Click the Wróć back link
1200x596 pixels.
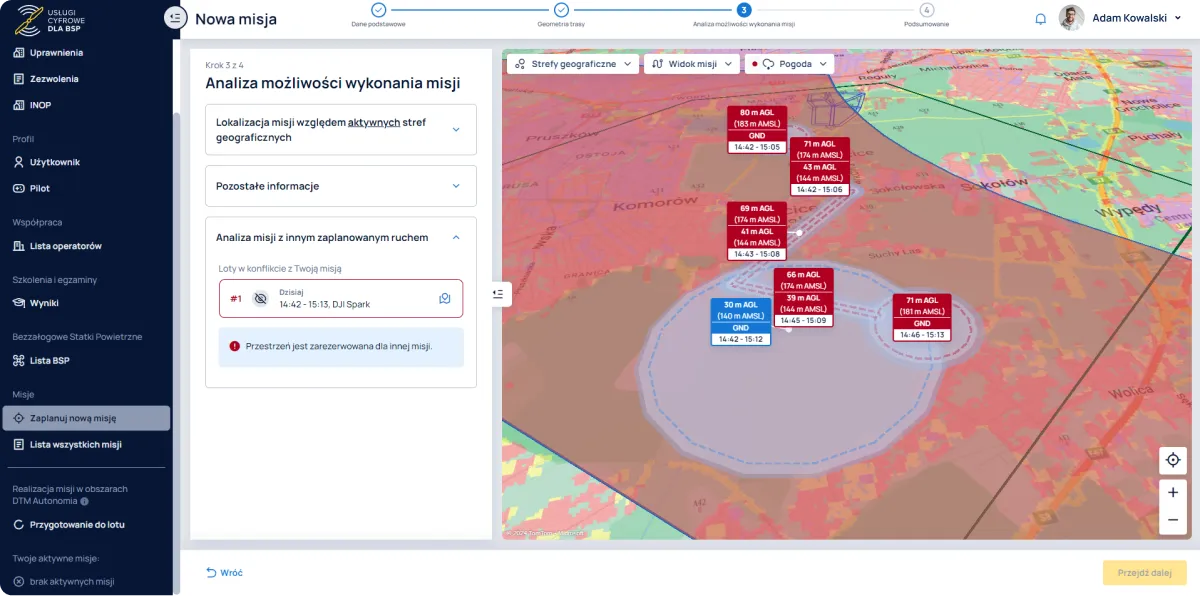point(225,573)
